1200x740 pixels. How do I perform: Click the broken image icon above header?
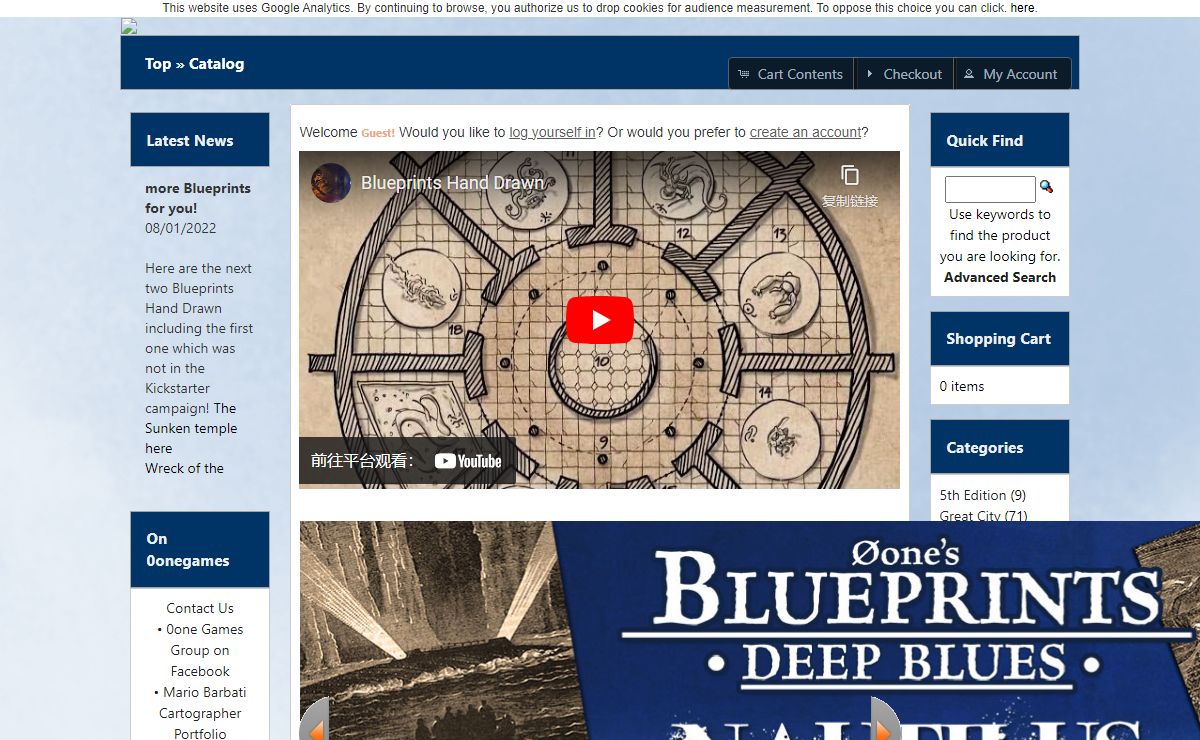pos(129,27)
